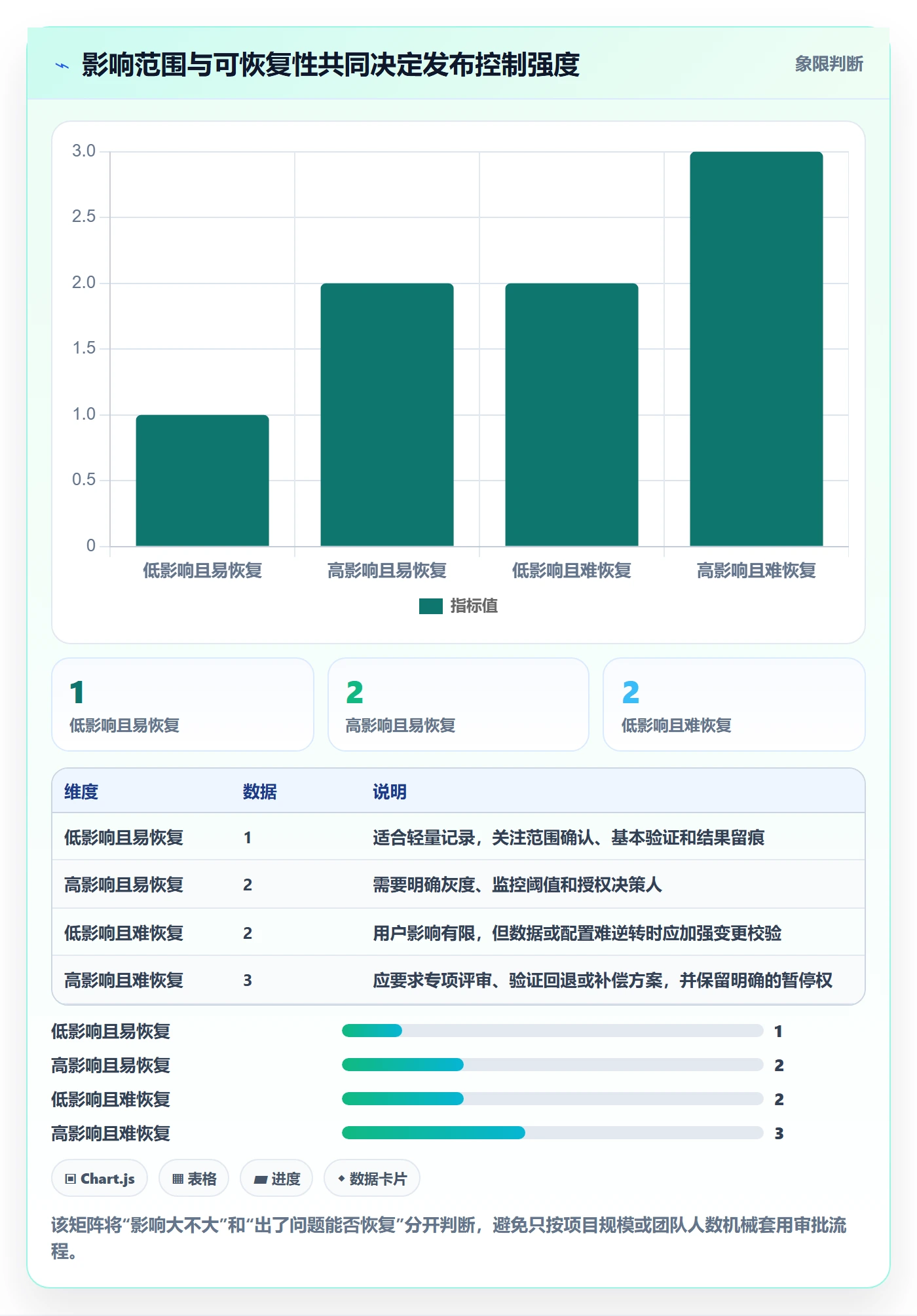This screenshot has height=1316, width=917.
Task: Select the 高影响且难恢复 table row cell
Action: pyautogui.click(x=124, y=980)
